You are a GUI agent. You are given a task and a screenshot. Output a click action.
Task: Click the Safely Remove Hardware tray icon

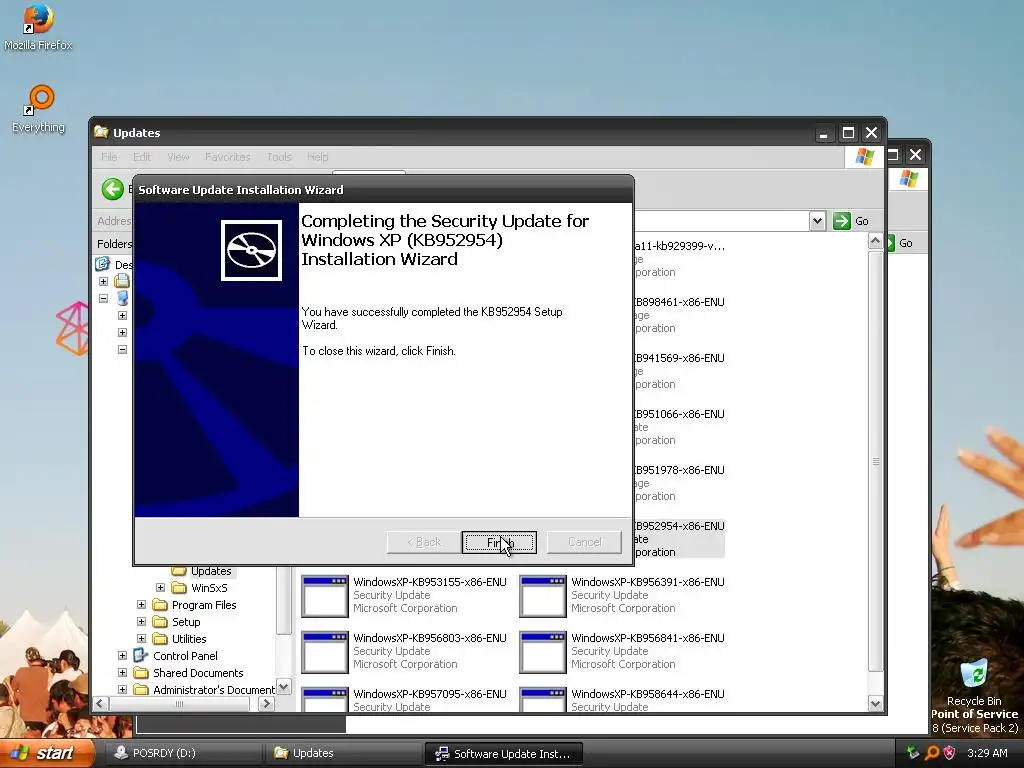click(913, 753)
